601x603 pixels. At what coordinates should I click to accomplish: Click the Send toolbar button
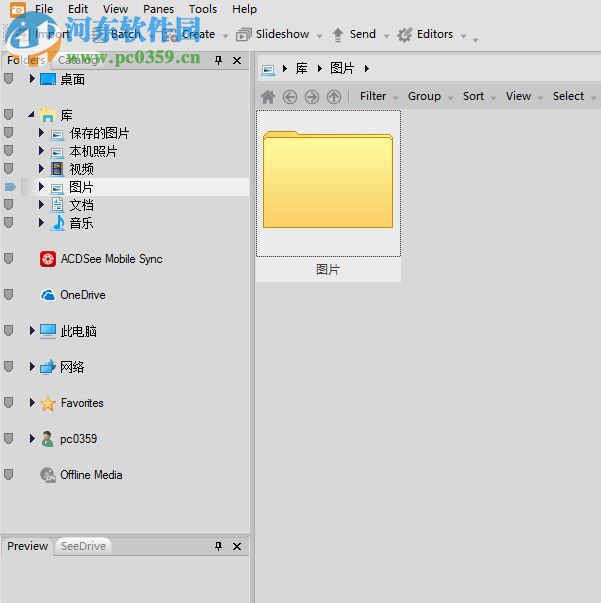354,34
